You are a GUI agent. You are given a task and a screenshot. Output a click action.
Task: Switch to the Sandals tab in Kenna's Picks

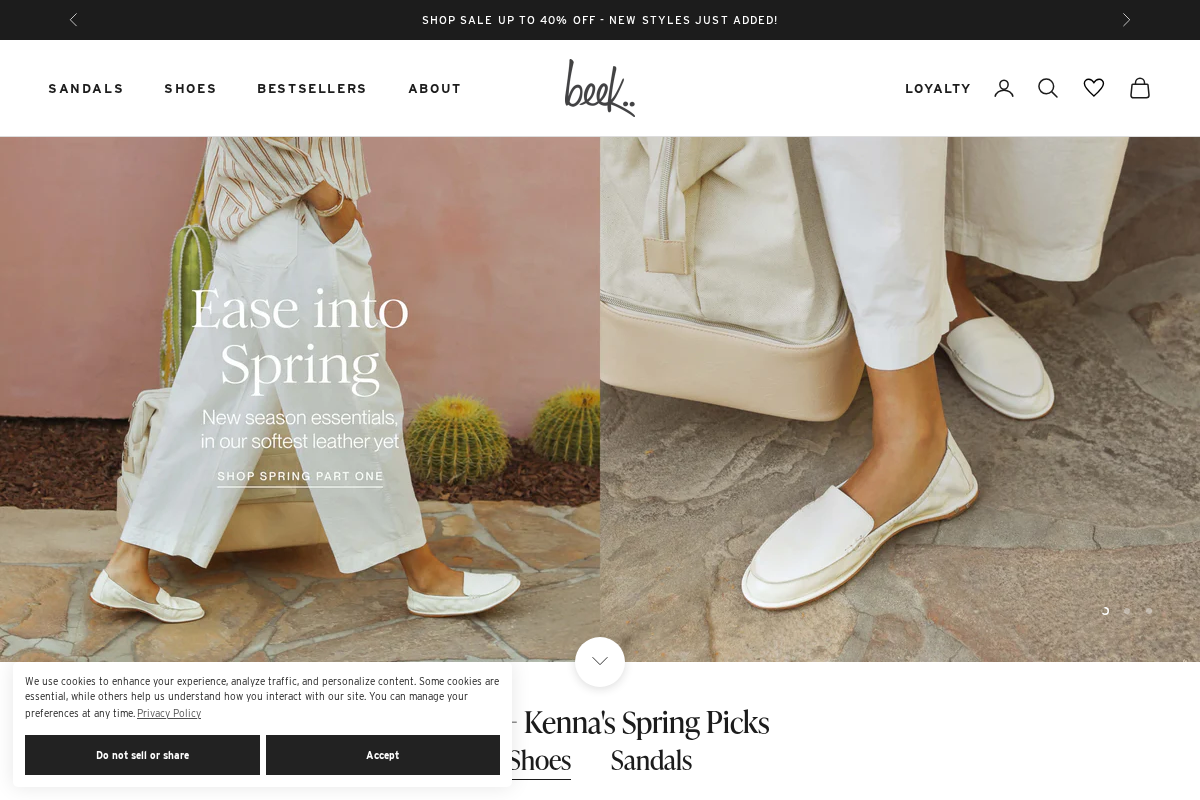[651, 761]
